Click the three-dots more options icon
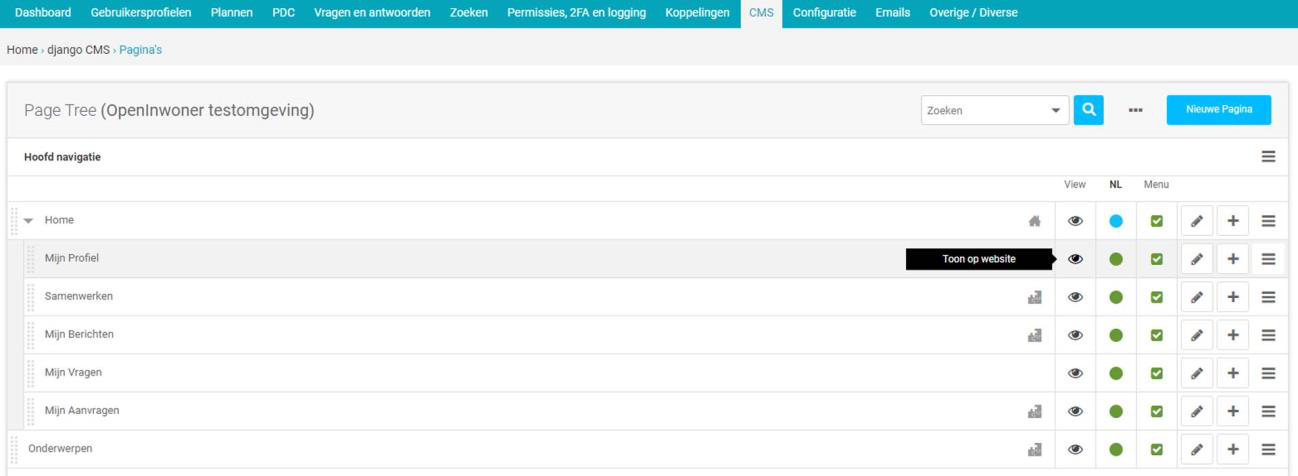Image resolution: width=1298 pixels, height=476 pixels. [1135, 111]
